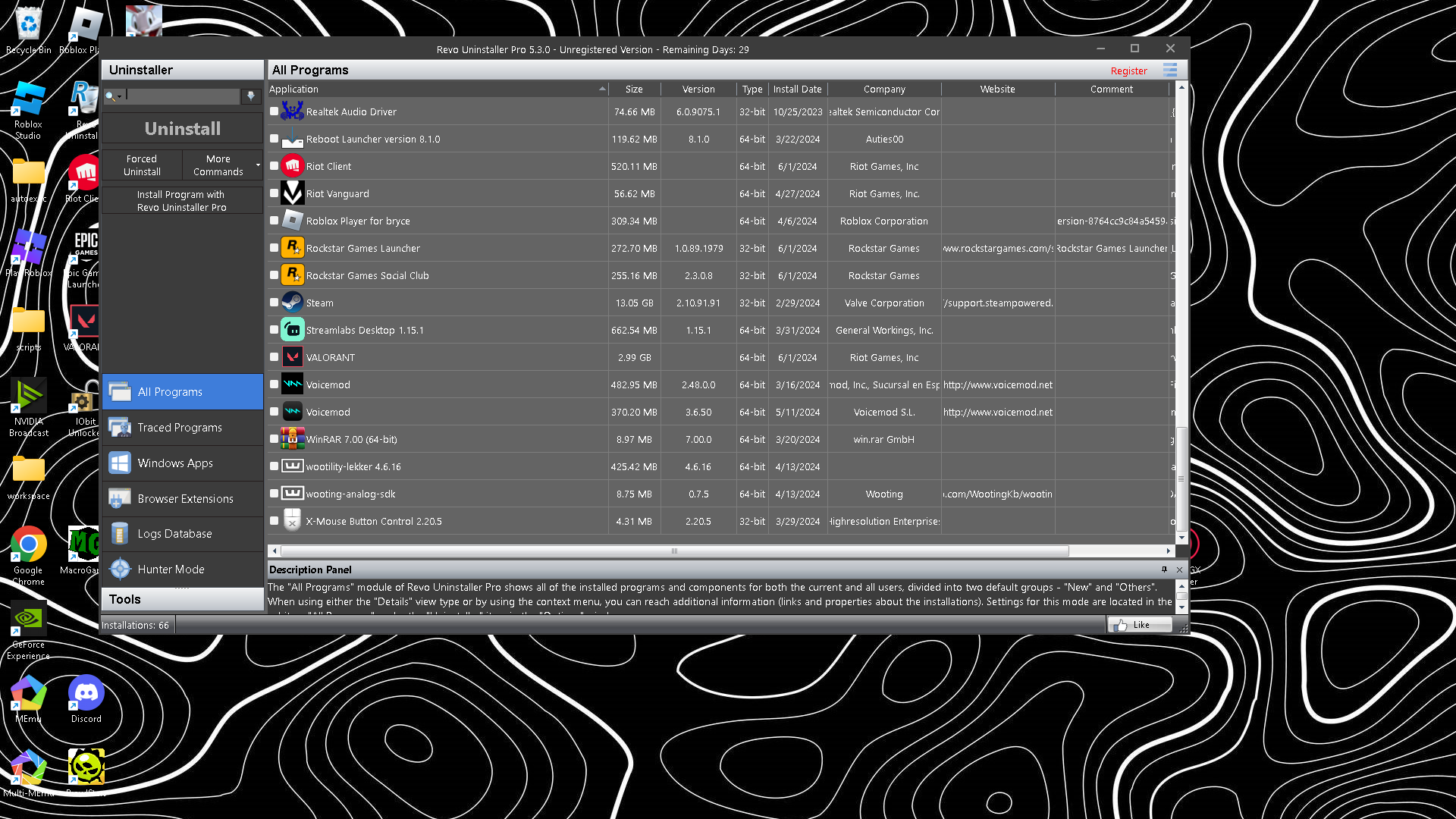
Task: Select checkbox for WinRAR 7.00
Action: point(275,439)
